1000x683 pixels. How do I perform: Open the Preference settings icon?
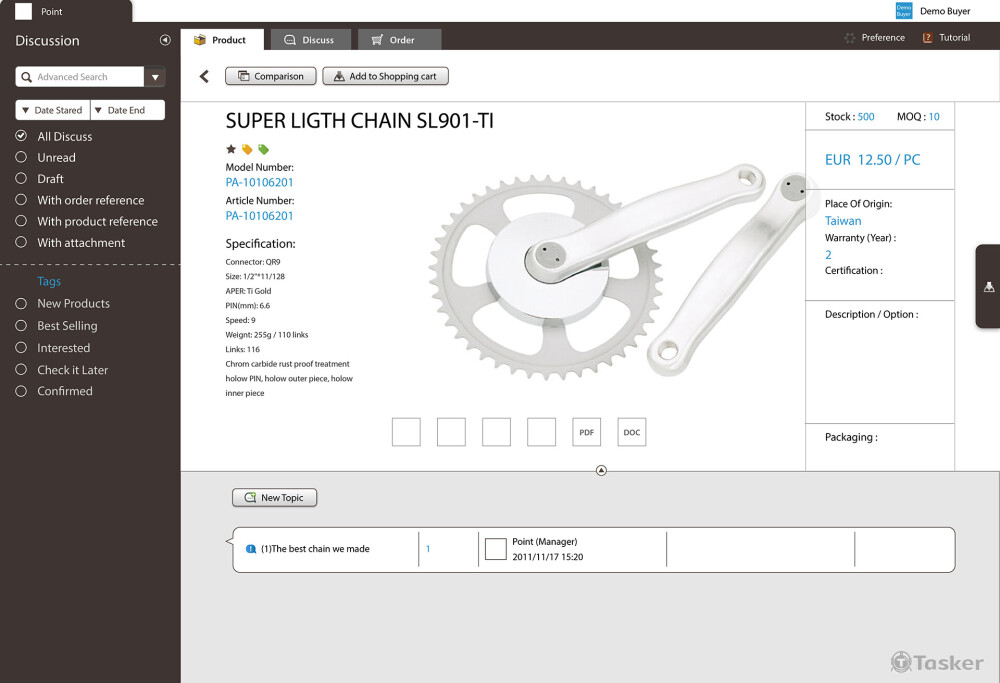click(850, 38)
